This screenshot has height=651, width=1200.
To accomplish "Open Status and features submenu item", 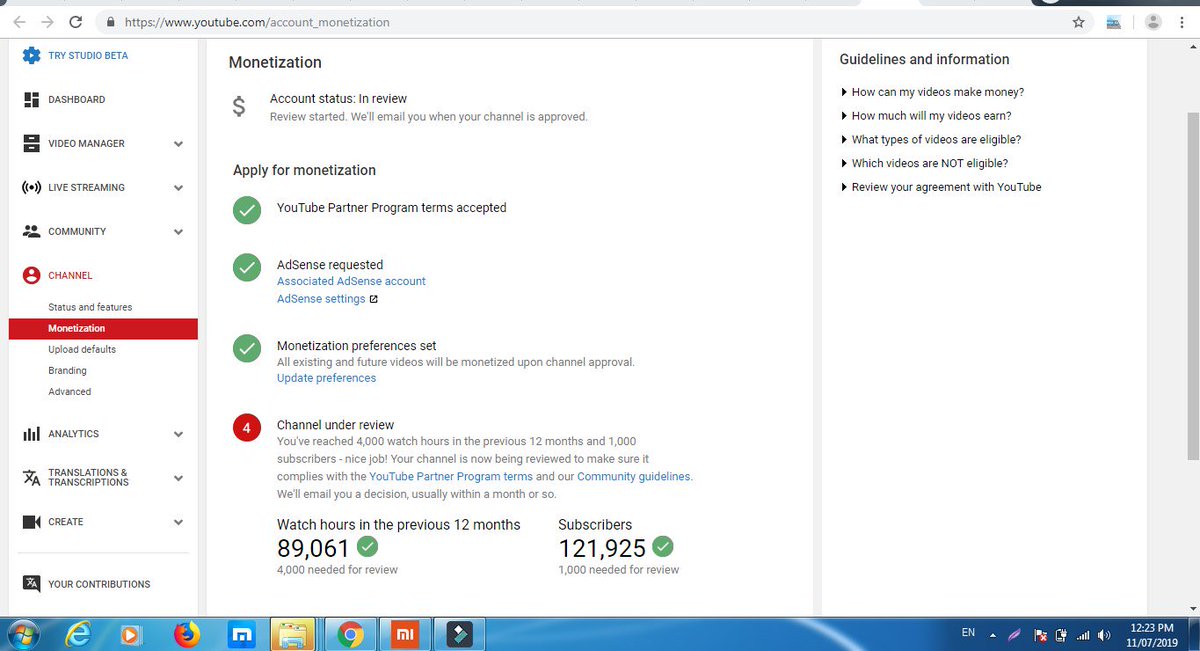I will coord(90,307).
